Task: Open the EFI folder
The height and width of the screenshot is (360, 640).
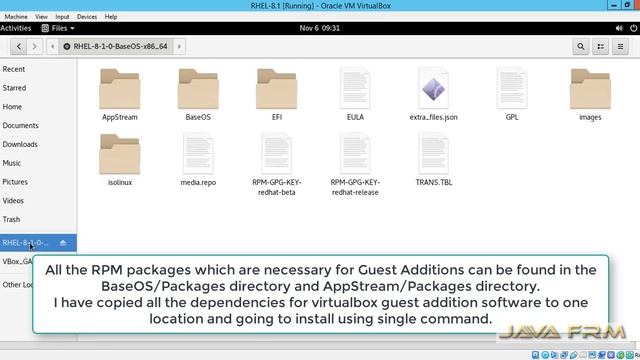Action: [276, 94]
